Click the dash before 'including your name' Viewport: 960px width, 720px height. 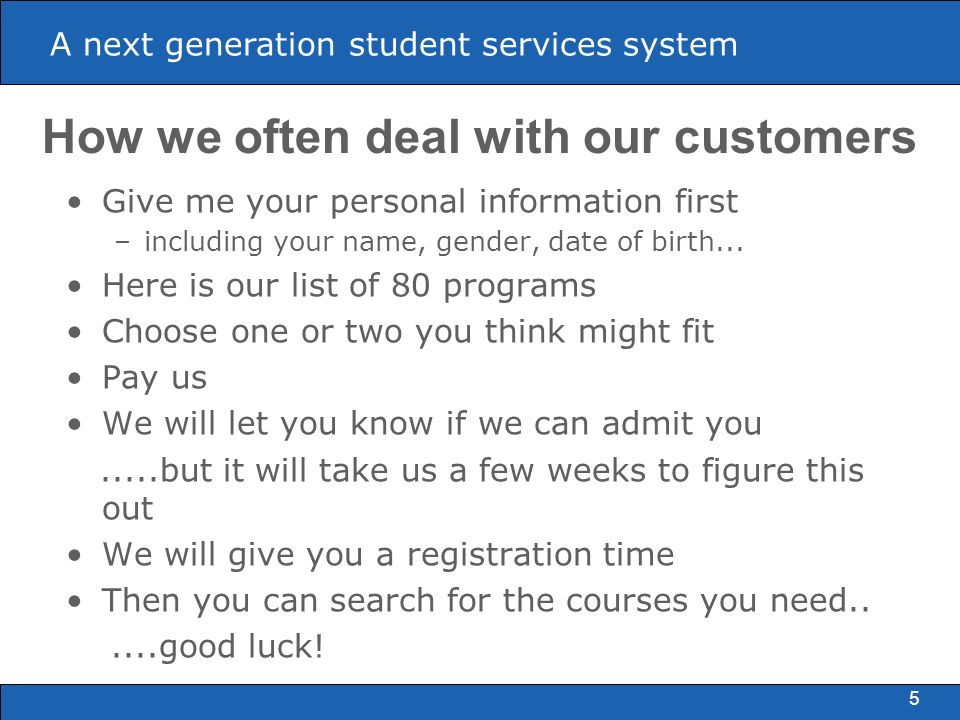pos(122,241)
